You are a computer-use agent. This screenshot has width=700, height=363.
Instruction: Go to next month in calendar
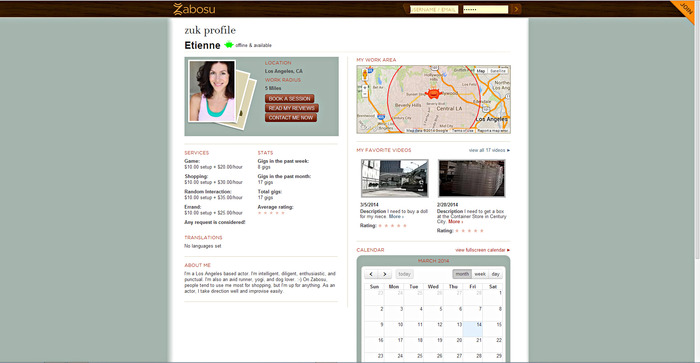coord(385,274)
